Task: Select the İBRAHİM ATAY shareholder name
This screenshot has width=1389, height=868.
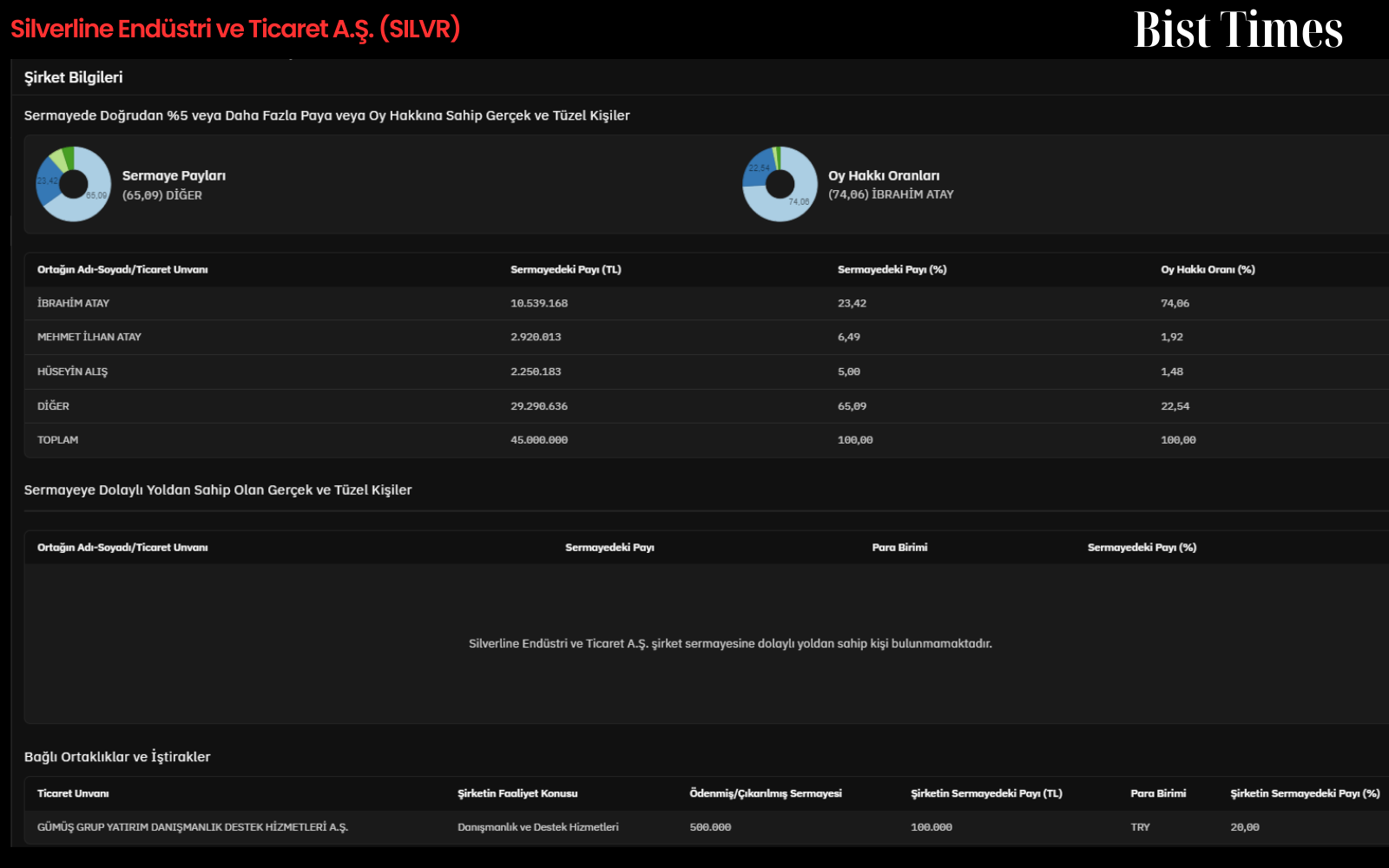Action: 74,303
